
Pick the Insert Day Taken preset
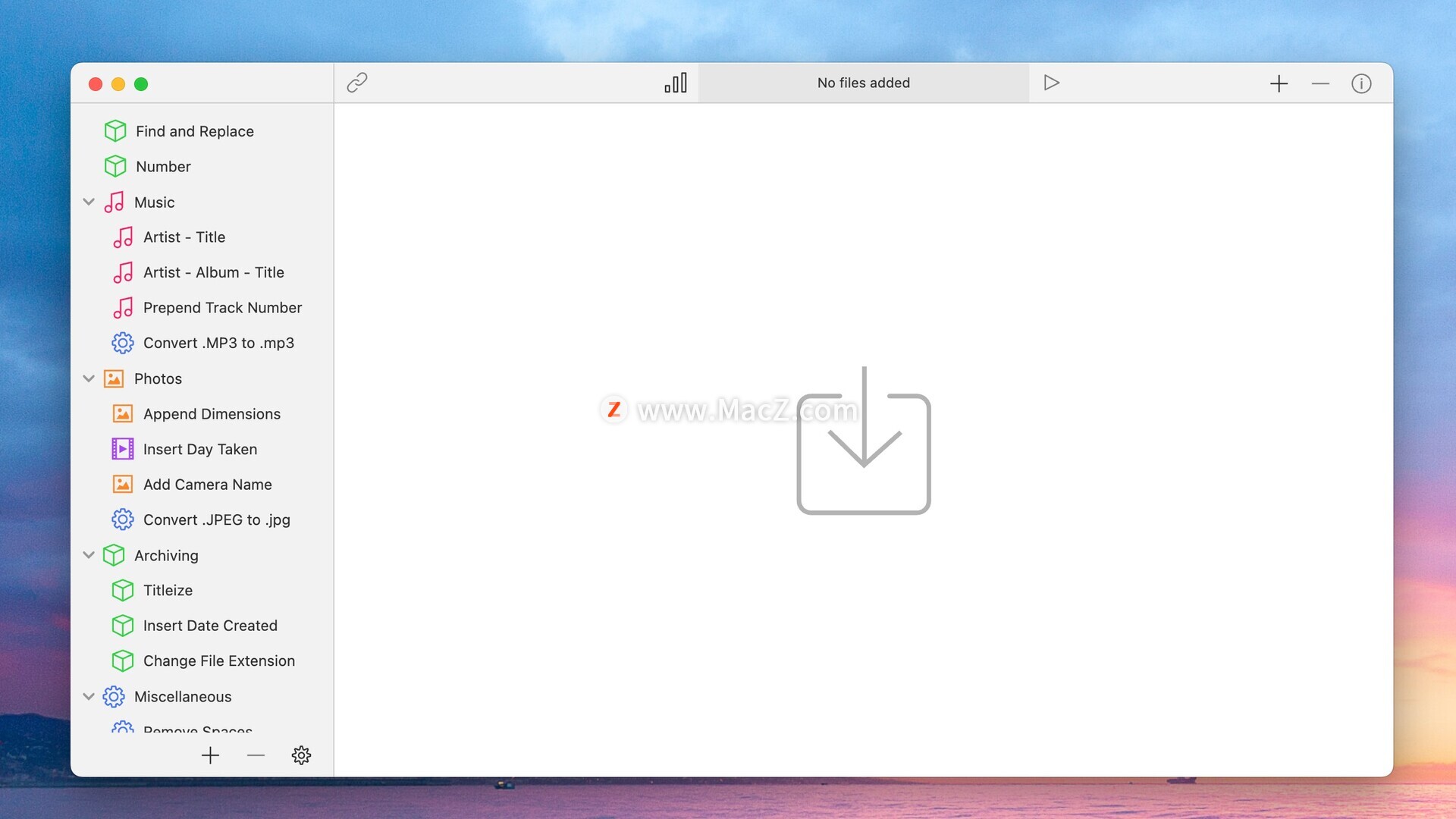coord(199,449)
